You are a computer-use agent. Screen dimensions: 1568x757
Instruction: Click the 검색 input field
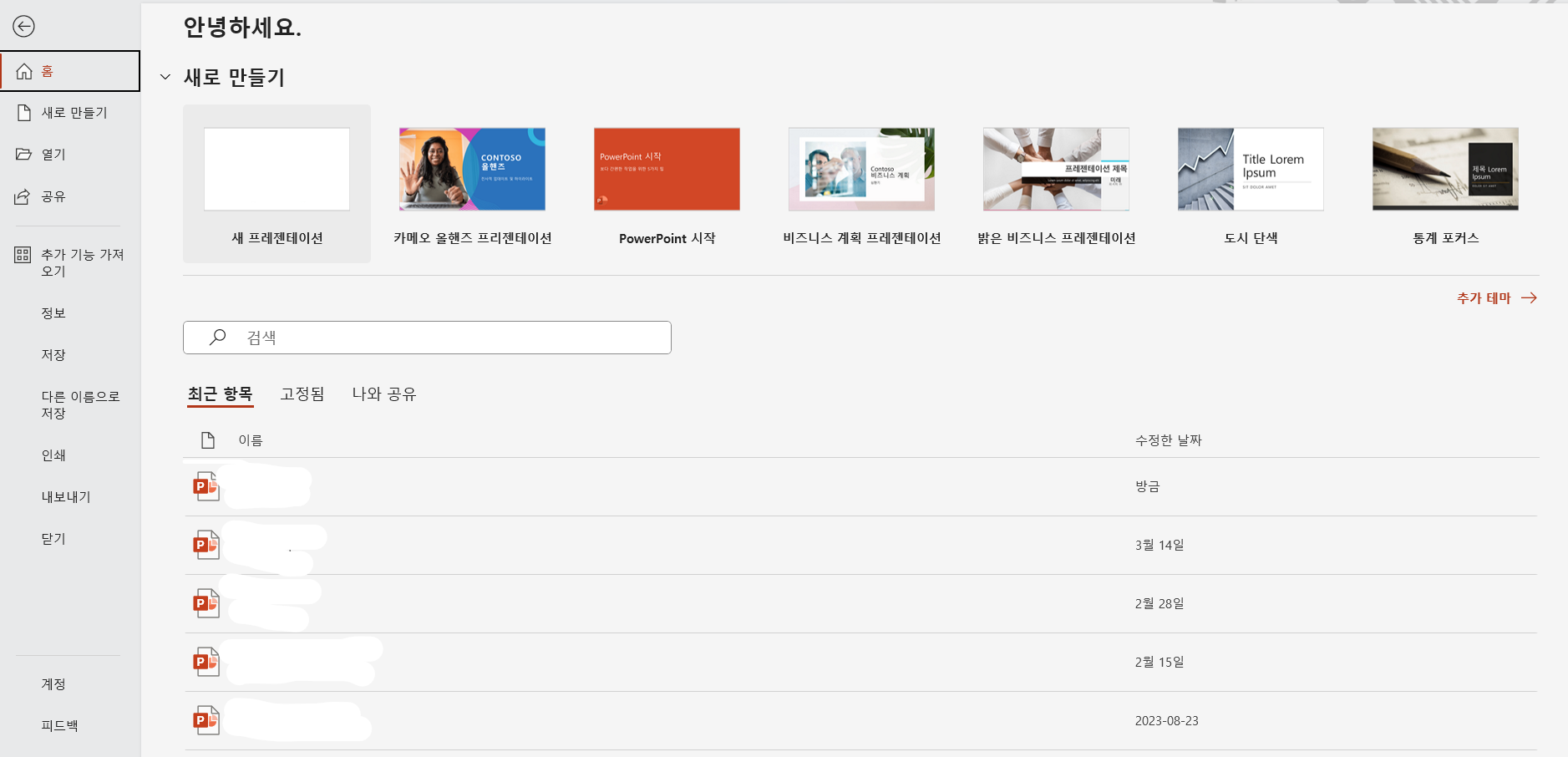click(427, 338)
